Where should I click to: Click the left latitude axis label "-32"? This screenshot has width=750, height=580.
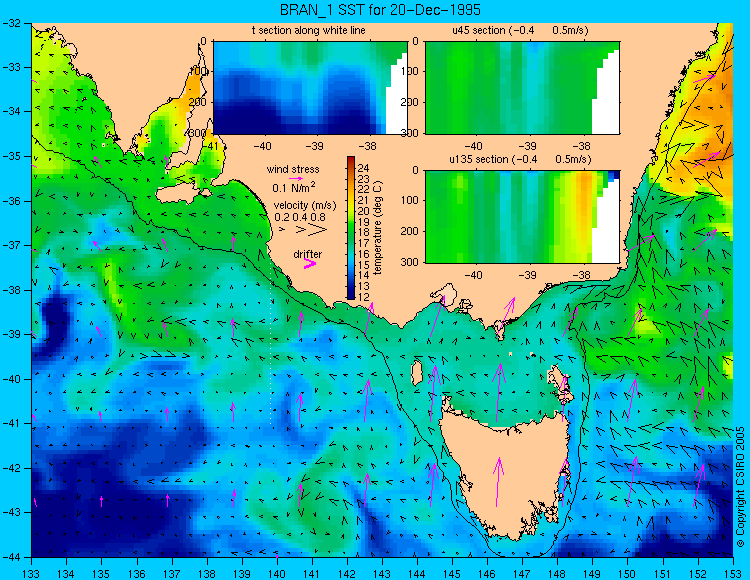click(11, 22)
